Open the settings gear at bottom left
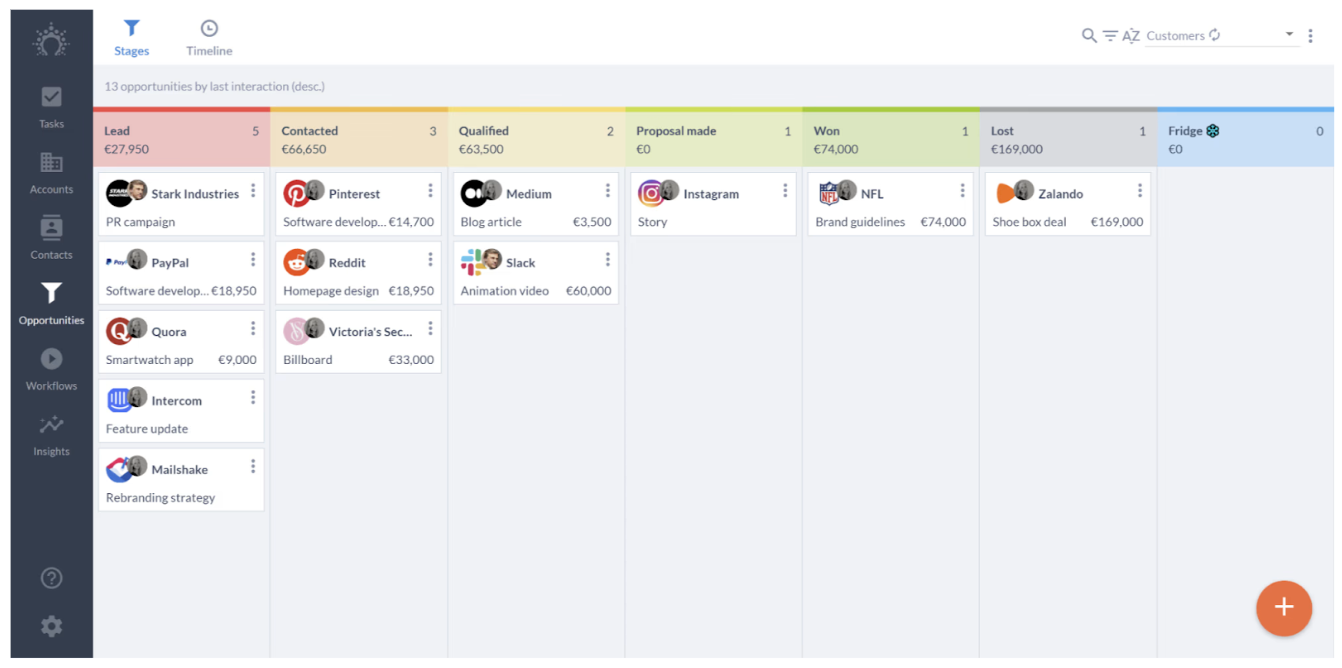 coord(50,626)
